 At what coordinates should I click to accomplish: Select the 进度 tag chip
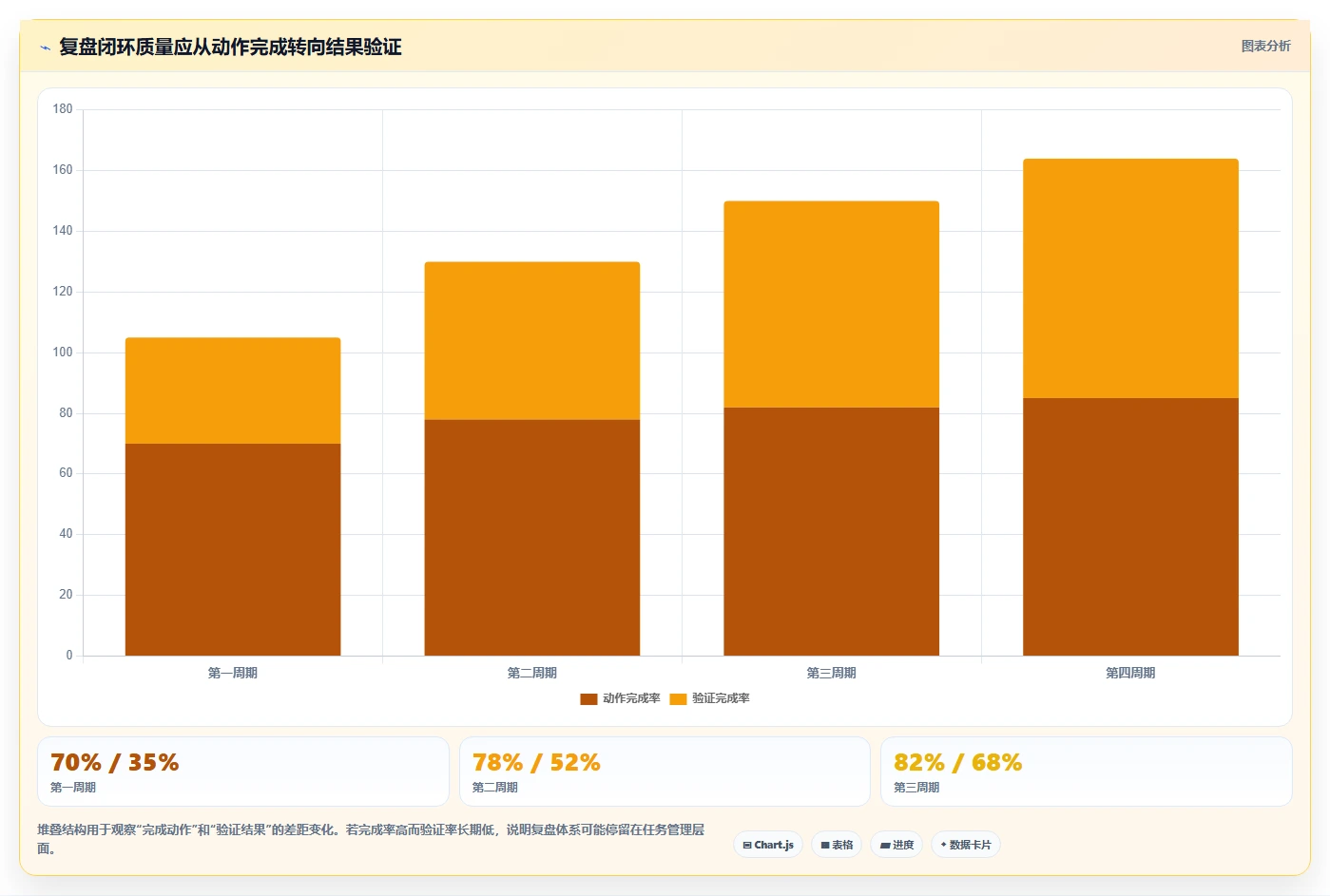(896, 845)
